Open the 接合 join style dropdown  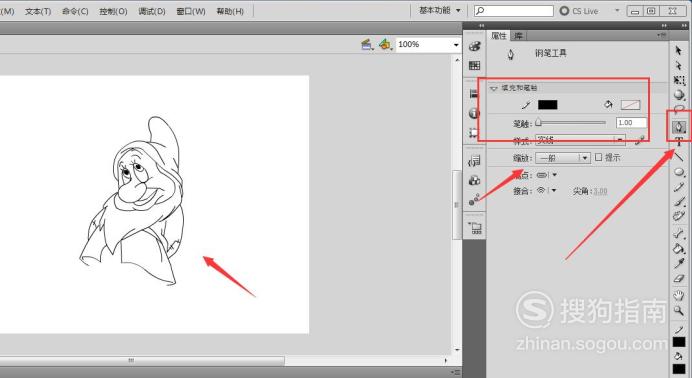tap(546, 191)
